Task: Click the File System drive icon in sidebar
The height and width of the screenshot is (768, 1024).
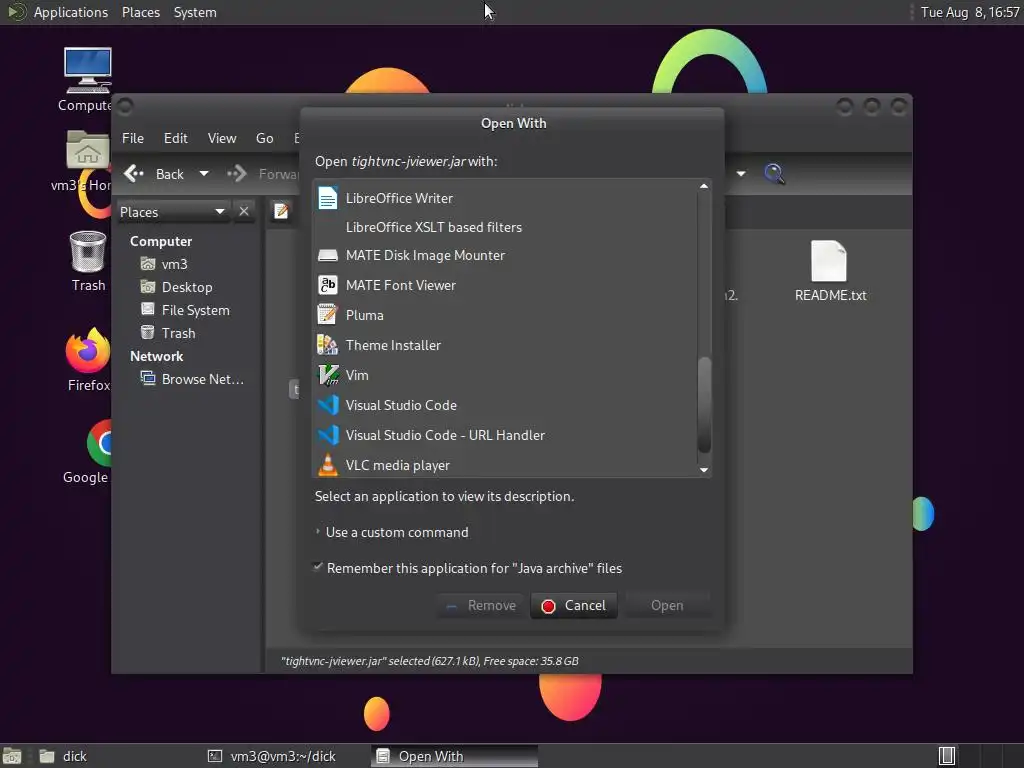Action: coord(148,310)
